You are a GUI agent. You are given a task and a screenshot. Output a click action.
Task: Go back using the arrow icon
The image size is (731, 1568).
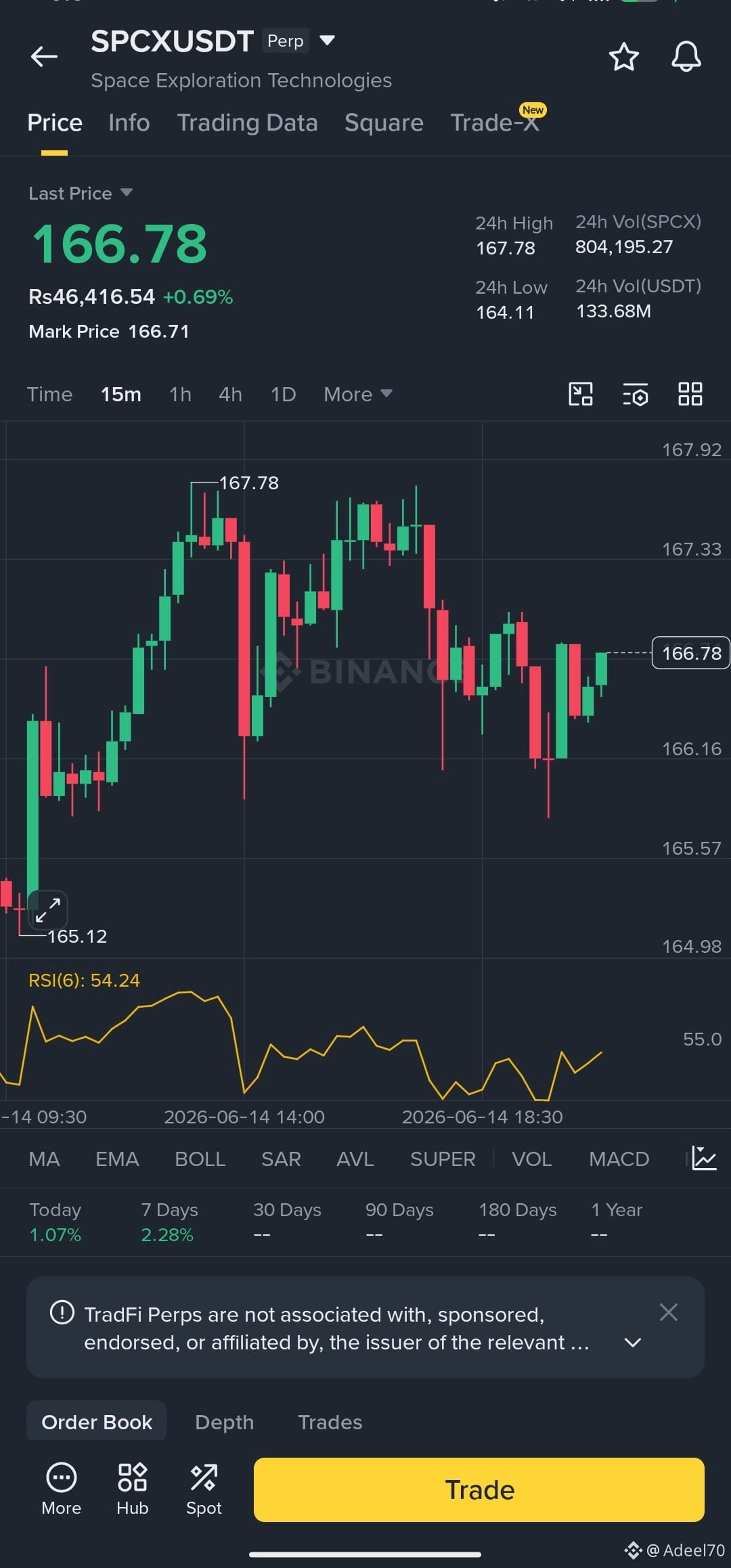pyautogui.click(x=44, y=56)
